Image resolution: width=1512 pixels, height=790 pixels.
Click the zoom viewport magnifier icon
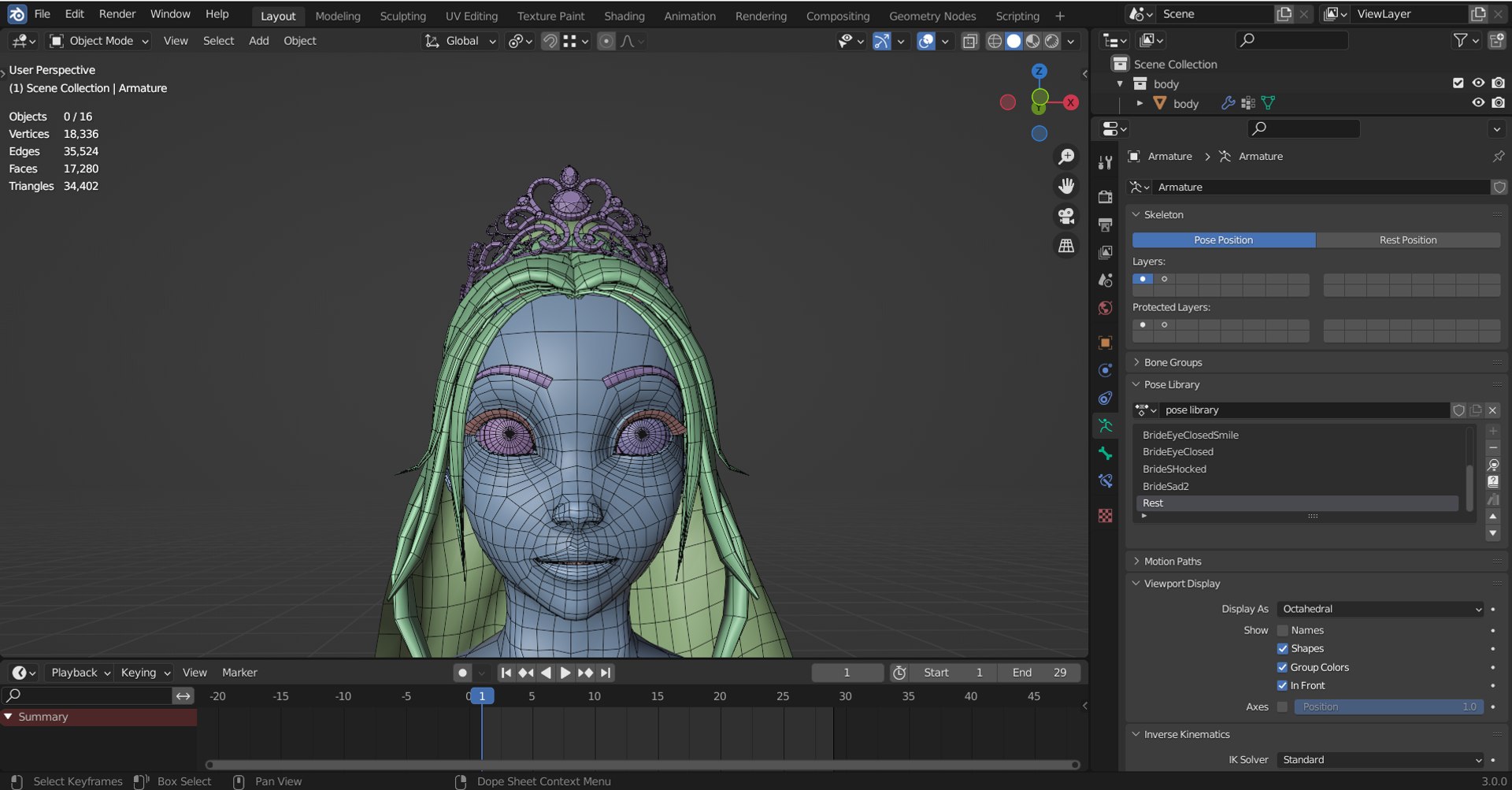coord(1066,157)
